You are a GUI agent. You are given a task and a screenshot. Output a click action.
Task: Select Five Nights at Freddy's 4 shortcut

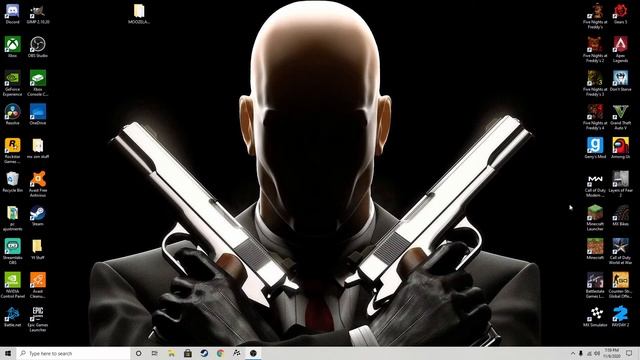595,116
